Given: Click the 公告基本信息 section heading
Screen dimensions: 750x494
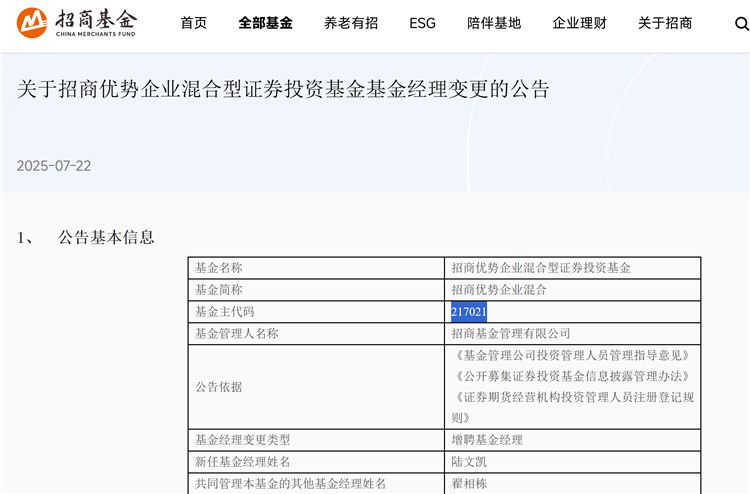Looking at the screenshot, I should [106, 238].
